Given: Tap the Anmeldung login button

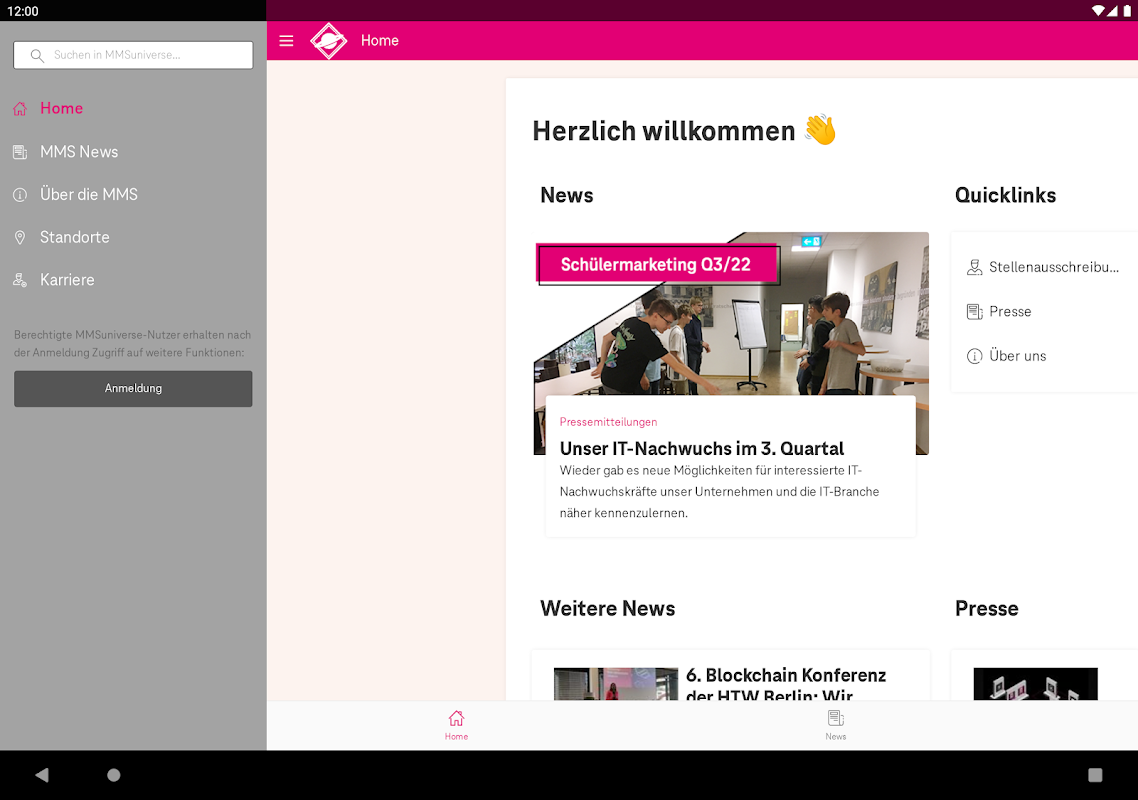Looking at the screenshot, I should click(x=133, y=388).
